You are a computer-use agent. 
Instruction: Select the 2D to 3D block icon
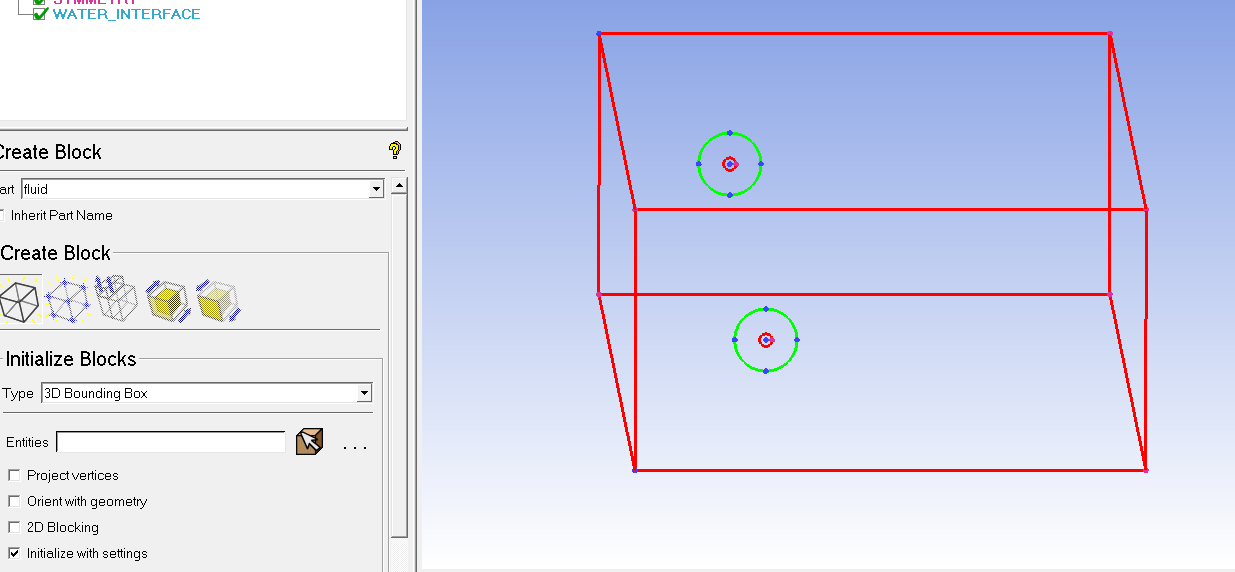[x=167, y=300]
